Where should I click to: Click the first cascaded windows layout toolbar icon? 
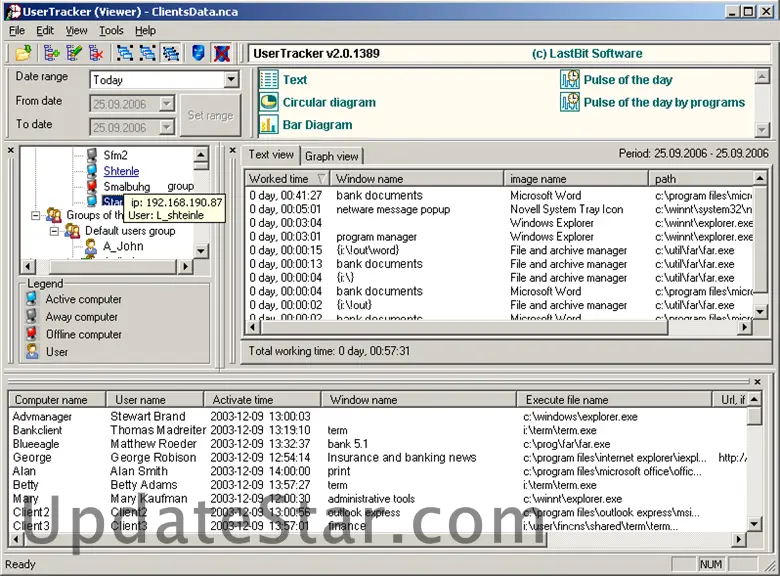pyautogui.click(x=124, y=53)
